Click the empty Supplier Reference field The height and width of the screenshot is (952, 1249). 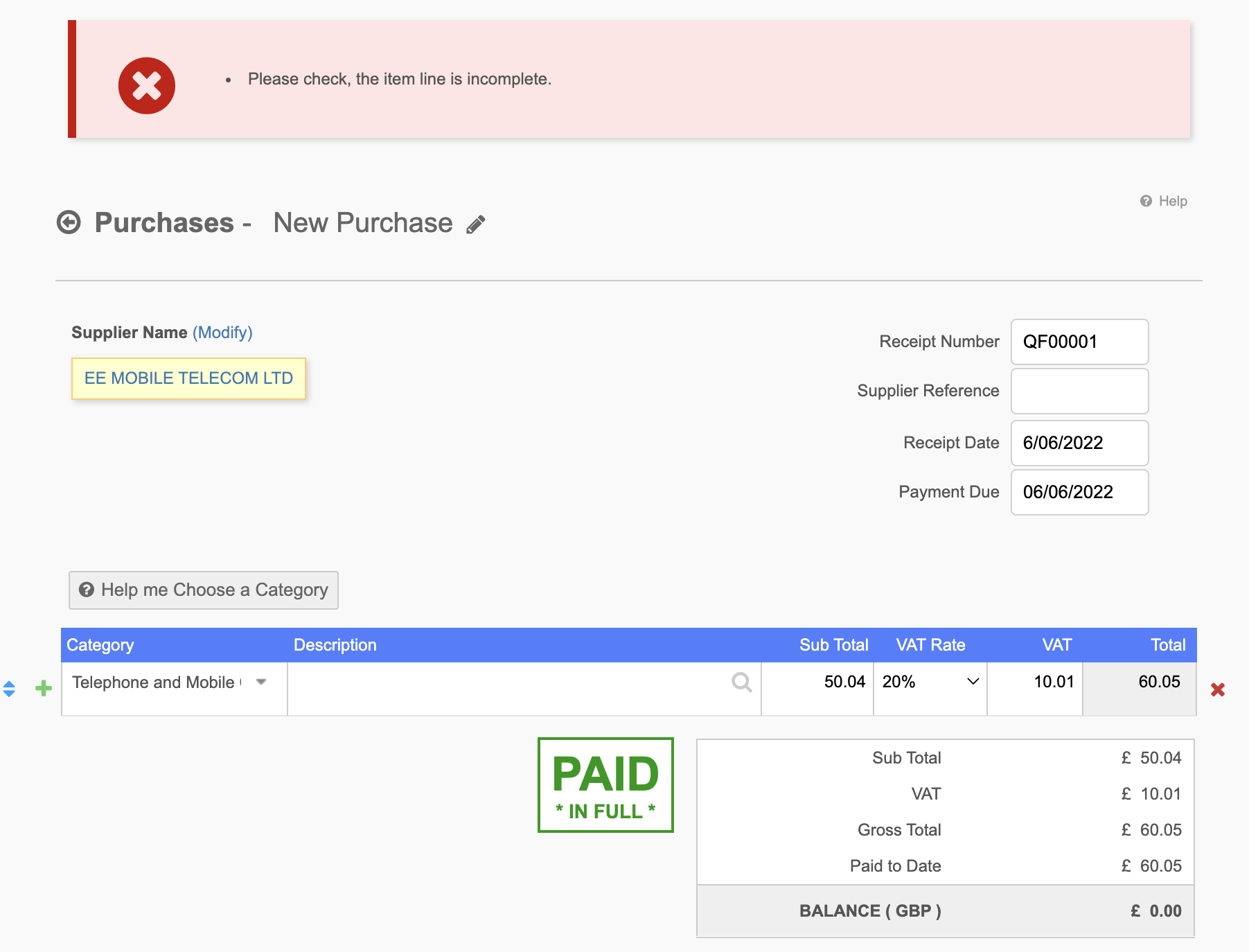click(1079, 391)
